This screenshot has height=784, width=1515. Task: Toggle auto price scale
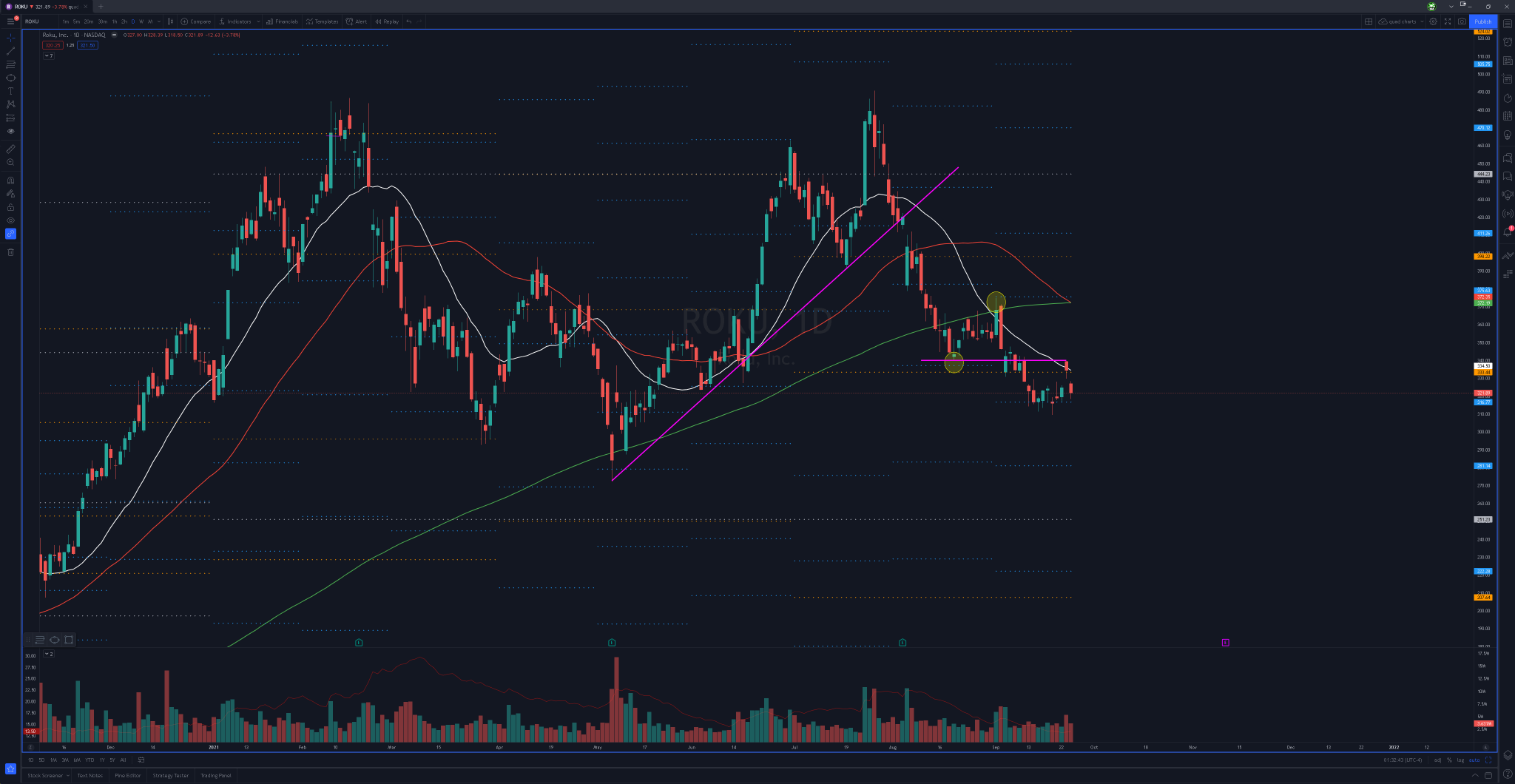click(x=1474, y=760)
